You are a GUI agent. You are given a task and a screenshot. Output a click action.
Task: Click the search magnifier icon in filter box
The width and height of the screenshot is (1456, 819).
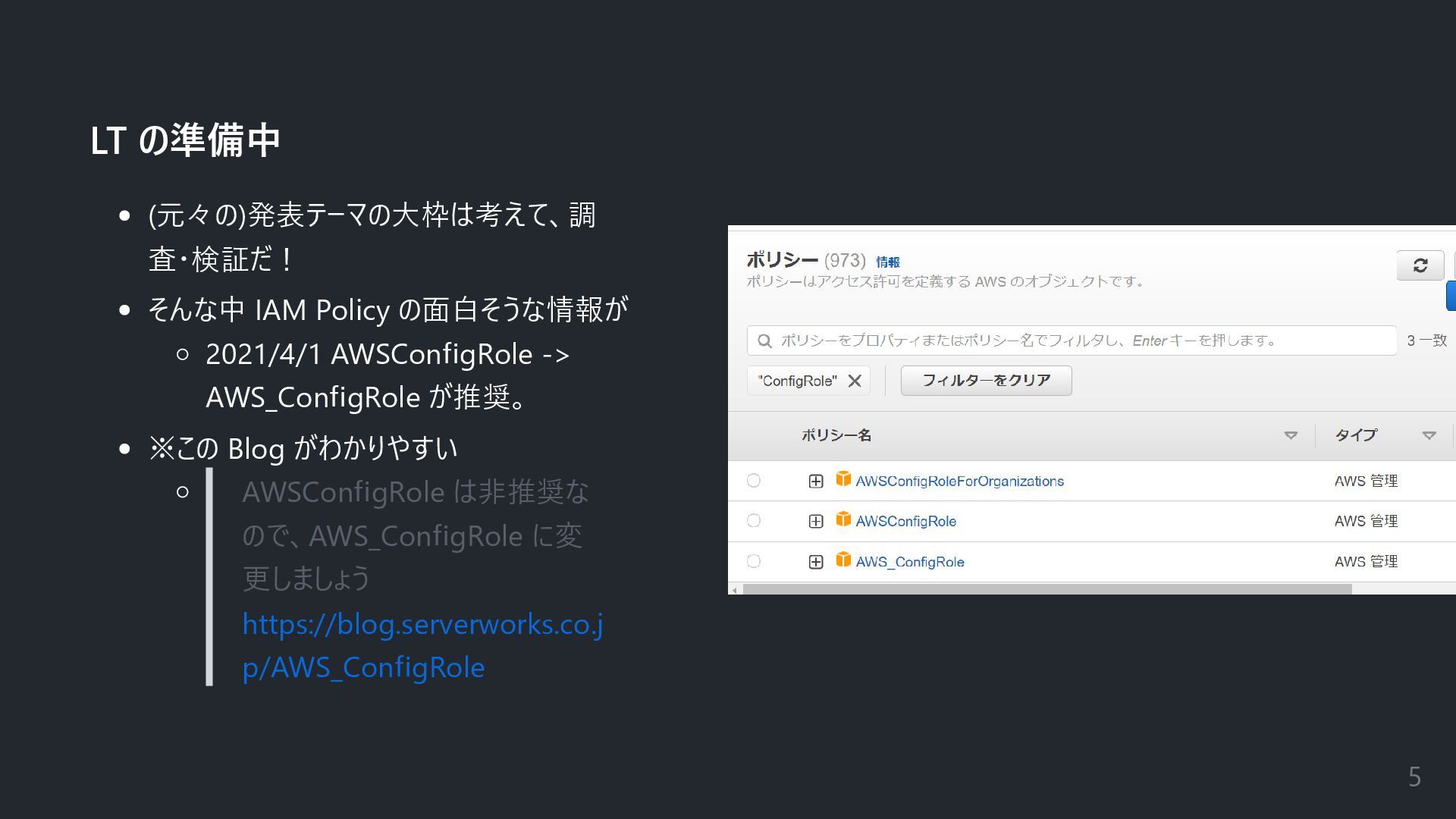coord(764,341)
